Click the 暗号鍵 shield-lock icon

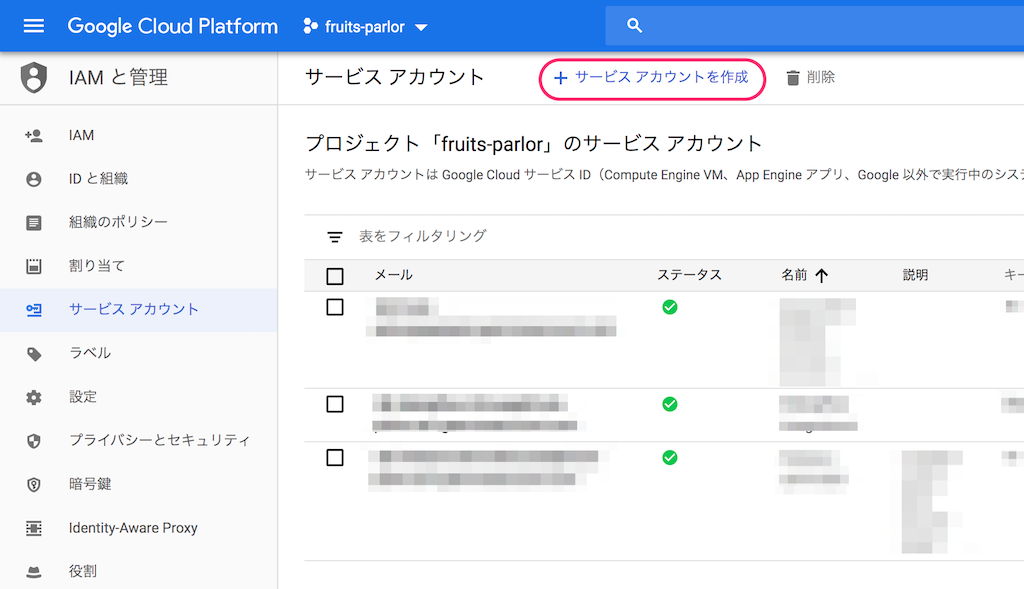[34, 485]
